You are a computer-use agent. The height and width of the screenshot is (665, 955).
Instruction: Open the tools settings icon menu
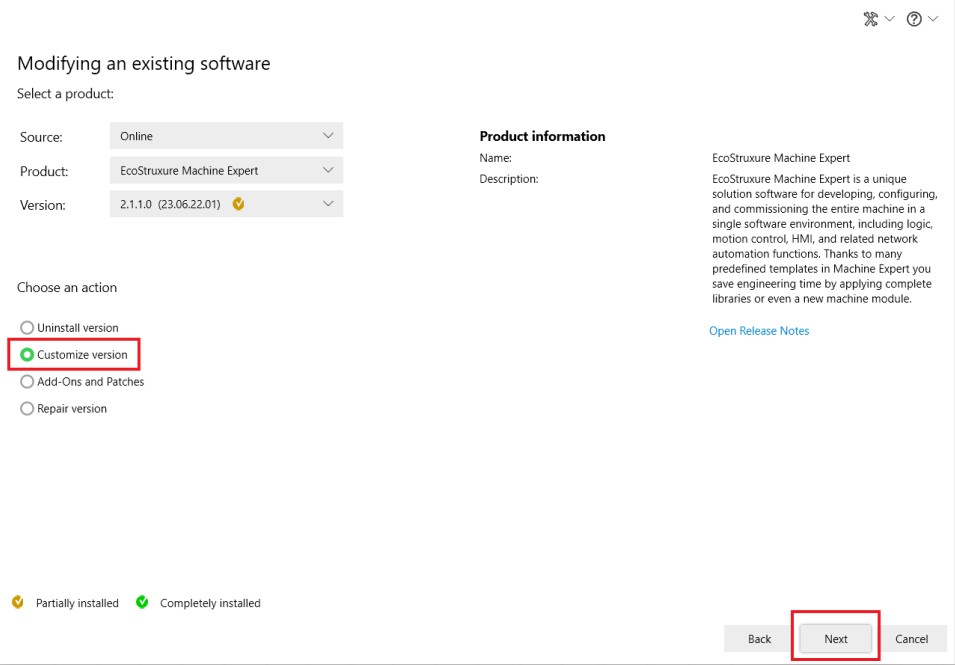click(x=871, y=19)
